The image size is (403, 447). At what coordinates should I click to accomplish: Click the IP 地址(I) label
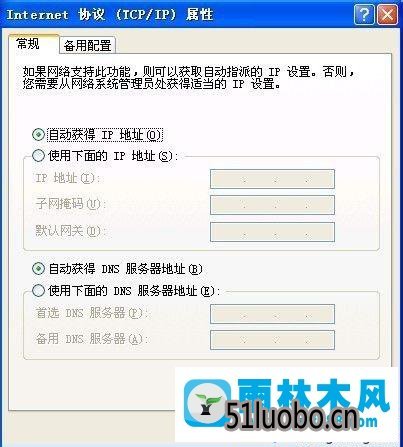pos(68,178)
